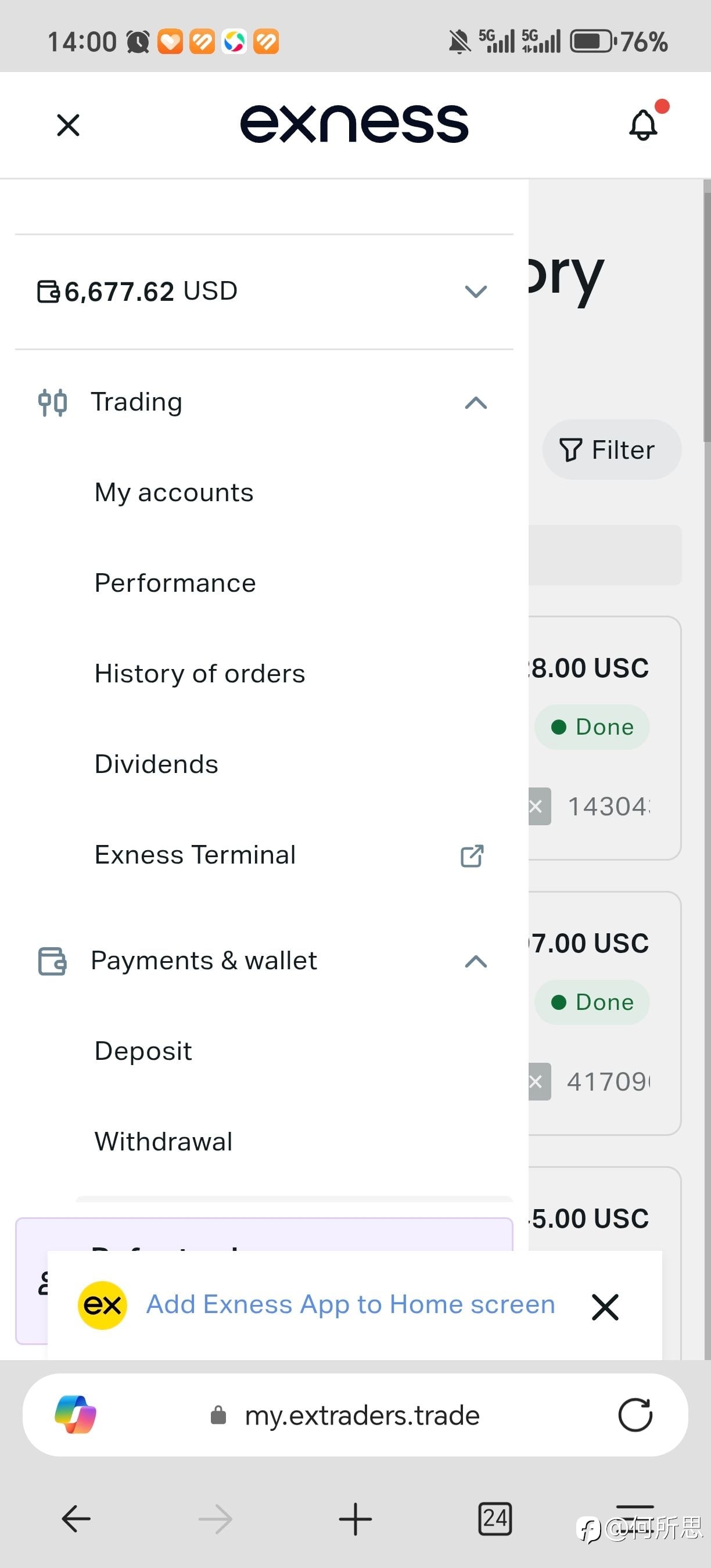Viewport: 711px width, 1568px height.
Task: Click the external link icon beside Exness Terminal
Action: point(472,855)
